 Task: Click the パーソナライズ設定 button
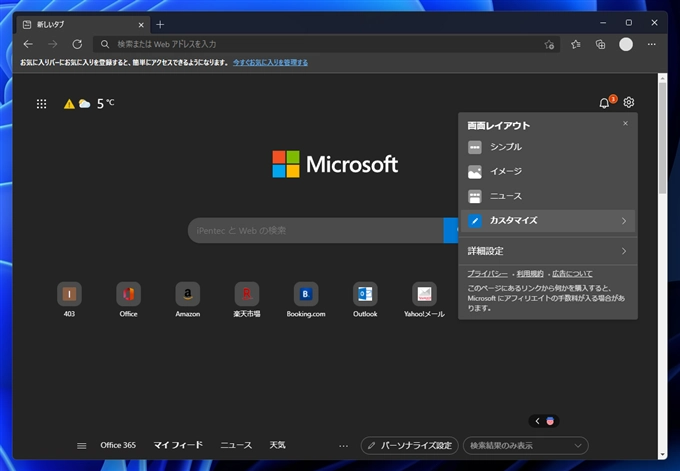point(409,445)
